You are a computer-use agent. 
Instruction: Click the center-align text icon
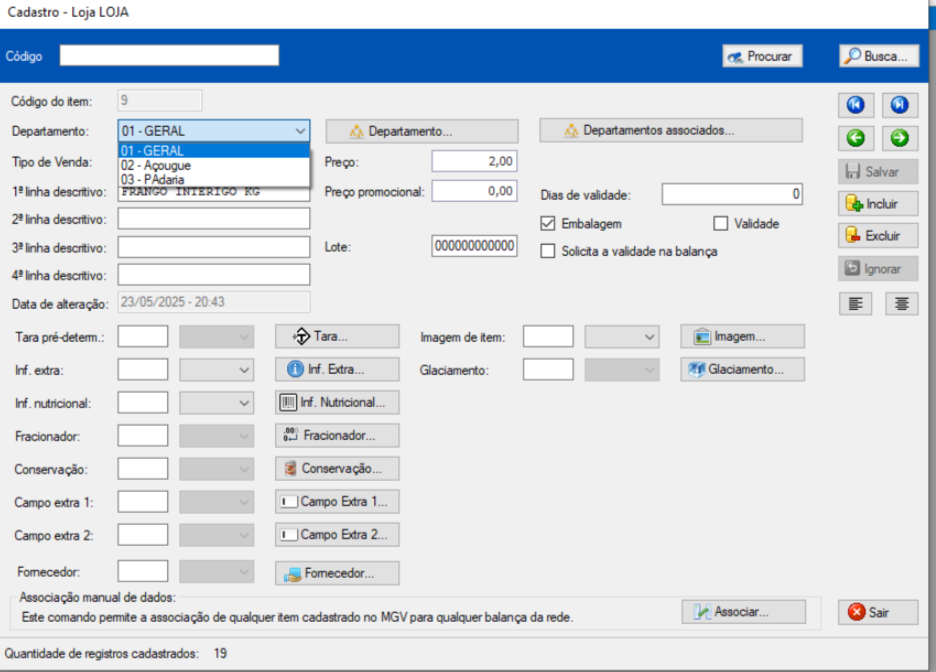coord(901,304)
